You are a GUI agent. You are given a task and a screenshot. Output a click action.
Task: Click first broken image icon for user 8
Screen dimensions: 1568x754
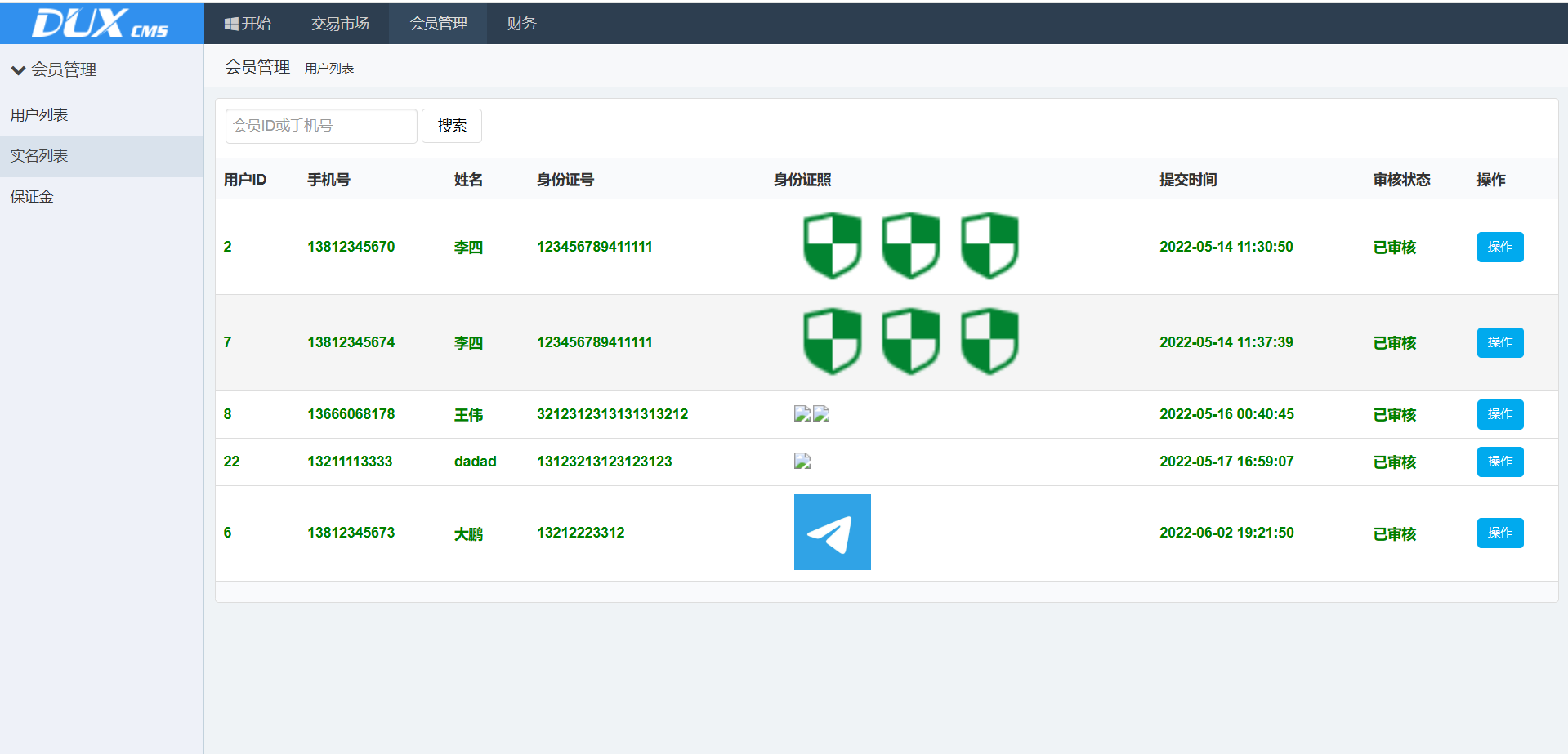pos(802,414)
